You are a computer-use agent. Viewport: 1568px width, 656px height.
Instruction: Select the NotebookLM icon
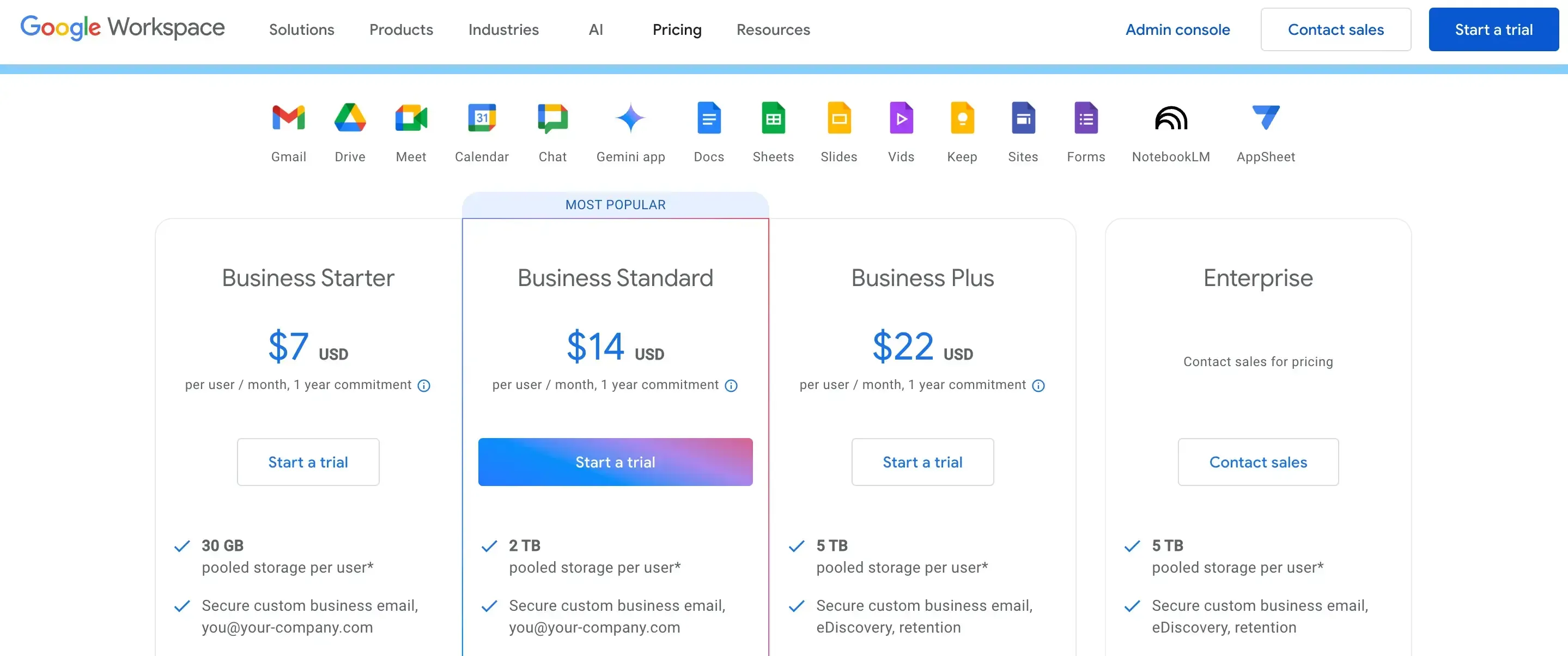[1170, 119]
